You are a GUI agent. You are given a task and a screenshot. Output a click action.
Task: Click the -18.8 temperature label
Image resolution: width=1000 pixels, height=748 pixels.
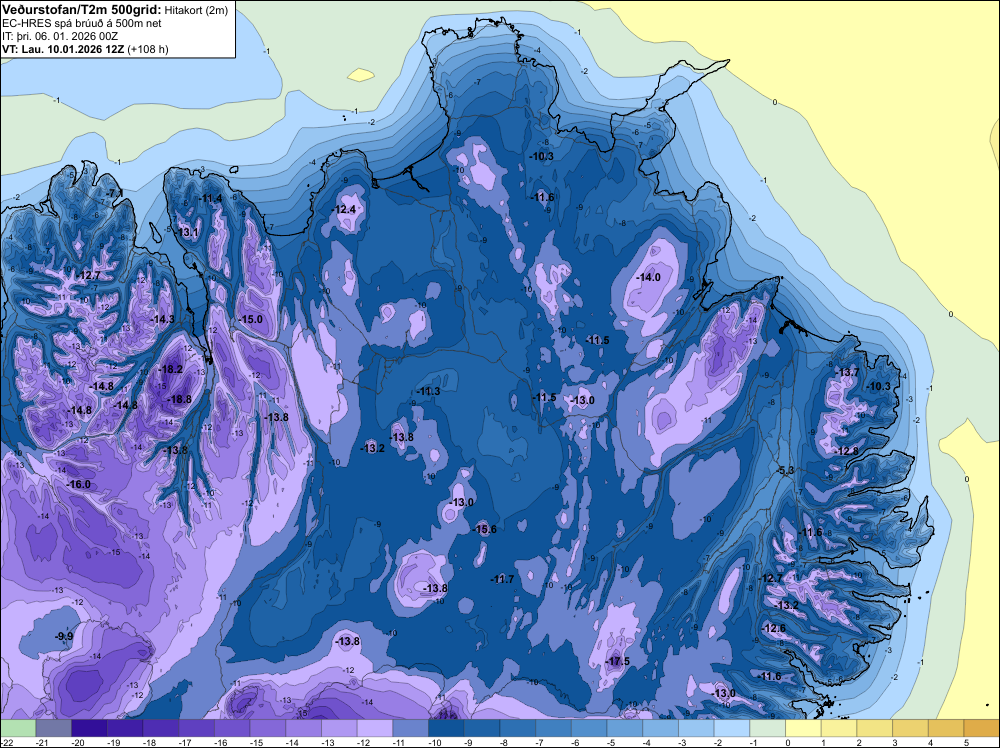point(179,399)
